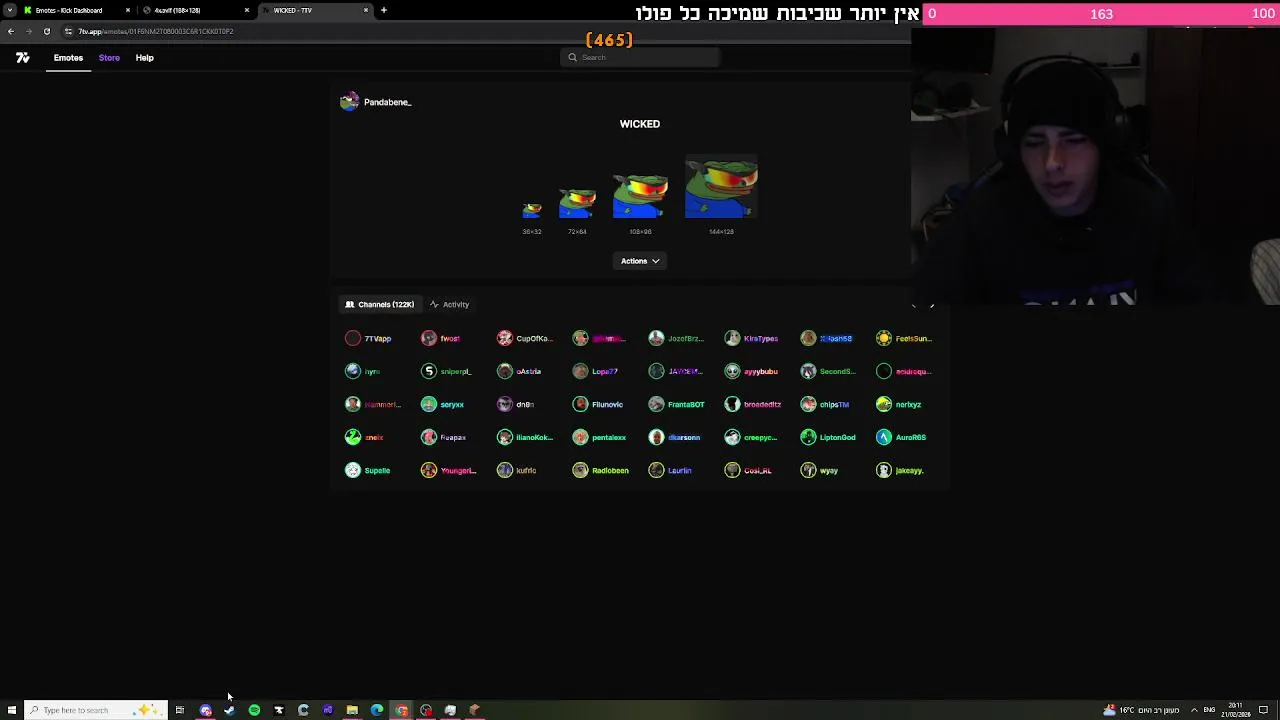1280x720 pixels.
Task: Open fwost channel
Action: point(440,338)
